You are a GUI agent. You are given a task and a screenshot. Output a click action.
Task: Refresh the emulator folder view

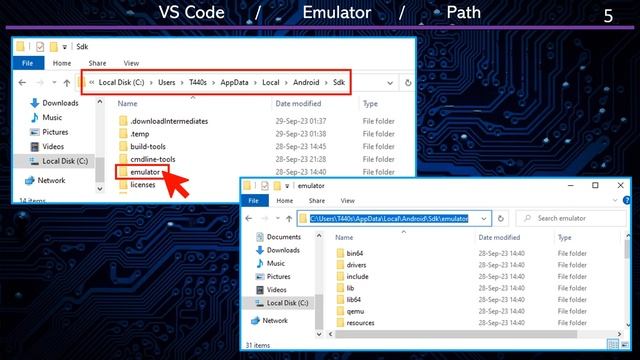501,218
